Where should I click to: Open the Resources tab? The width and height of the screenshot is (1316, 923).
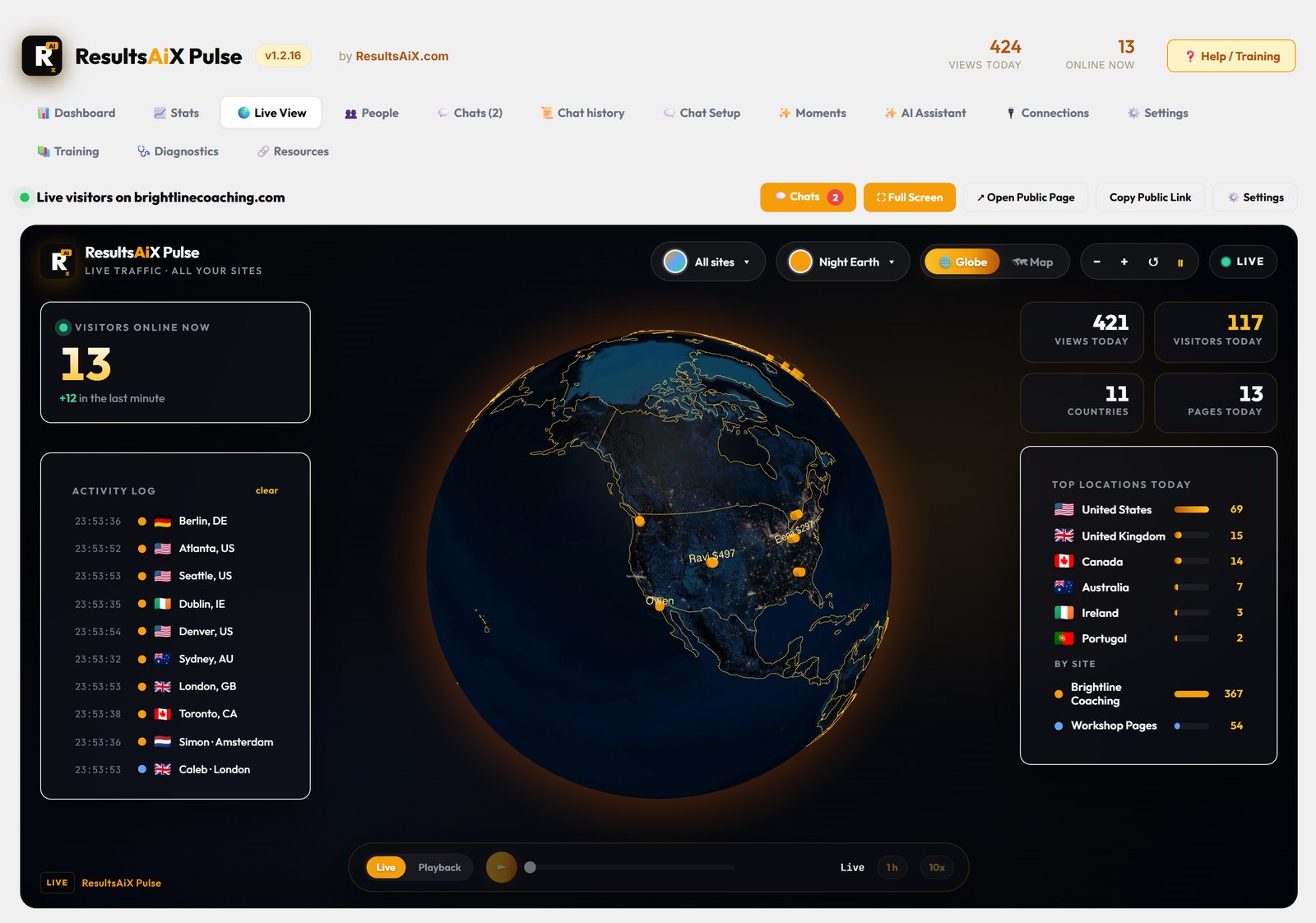point(293,151)
